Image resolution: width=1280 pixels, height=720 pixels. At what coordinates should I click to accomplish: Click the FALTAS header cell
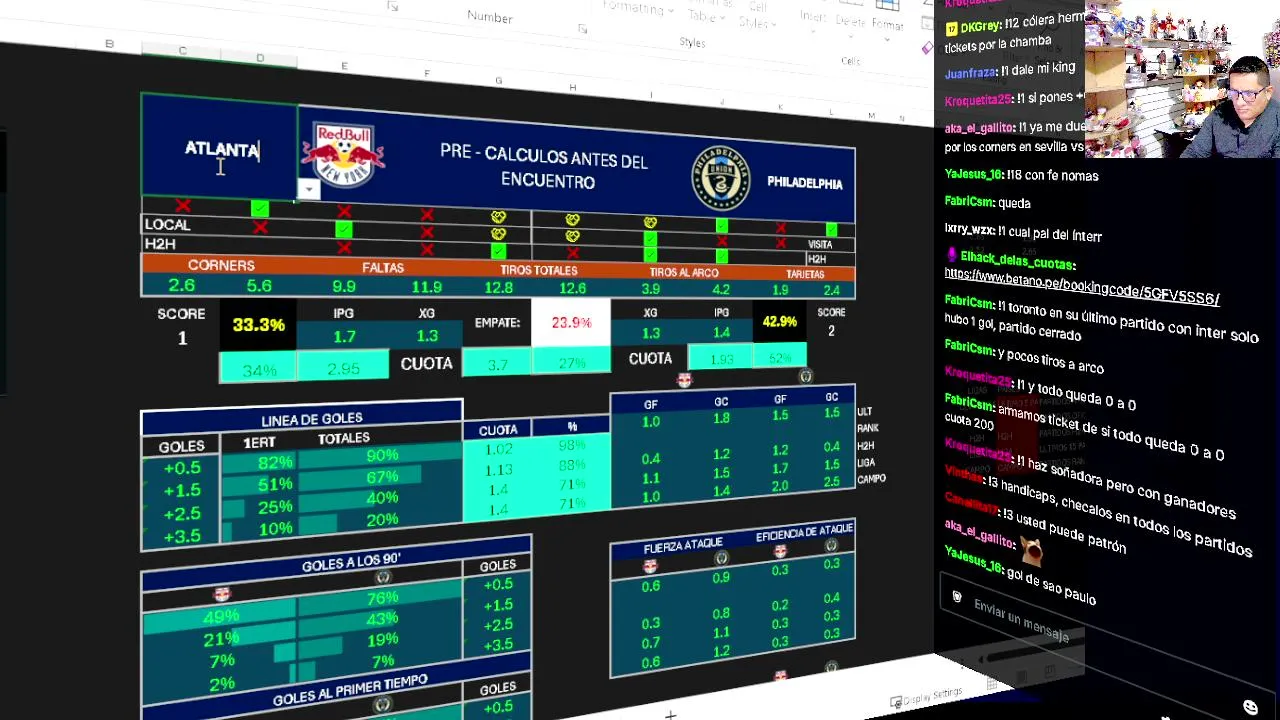tap(383, 268)
